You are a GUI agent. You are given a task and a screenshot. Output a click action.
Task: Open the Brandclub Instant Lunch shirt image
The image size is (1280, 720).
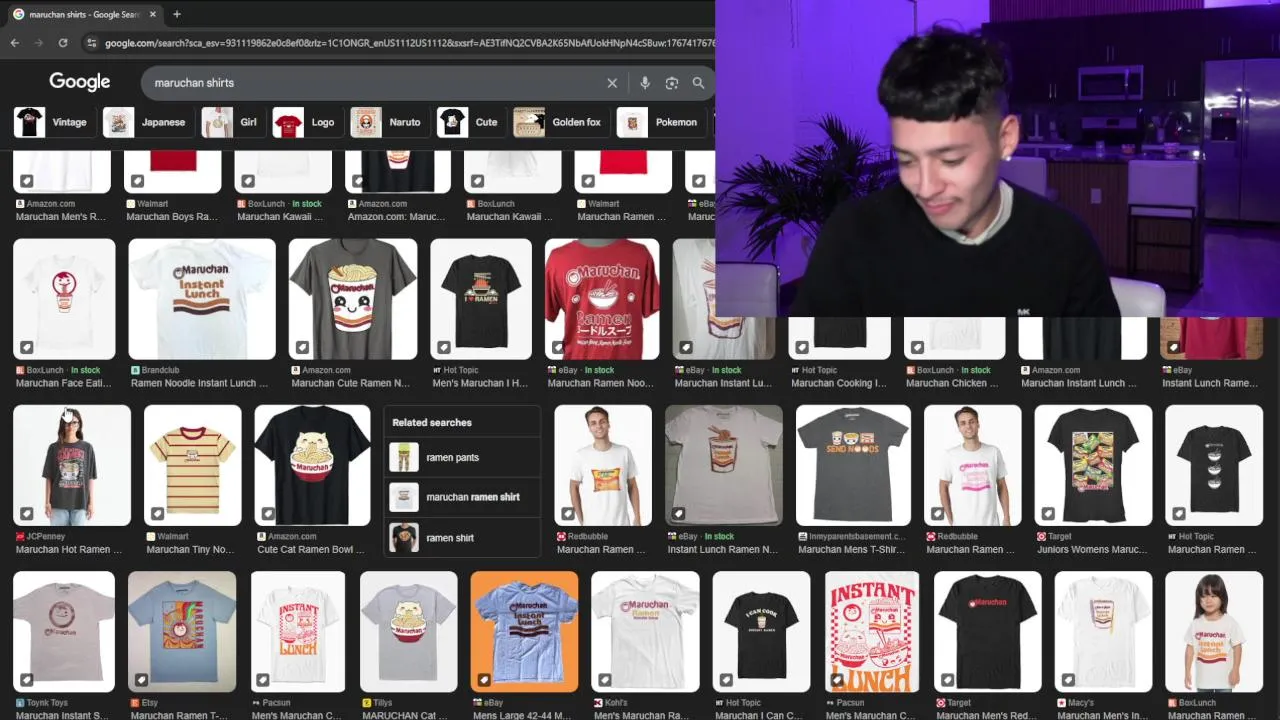coord(202,299)
